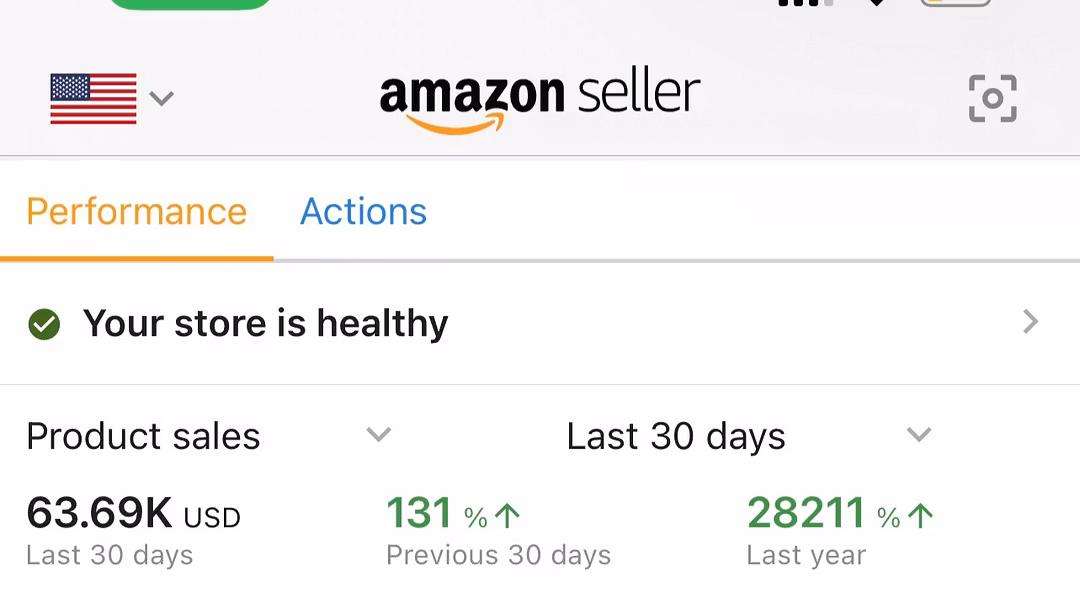1080x608 pixels.
Task: Click the up arrow beside 131%
Action: point(508,516)
